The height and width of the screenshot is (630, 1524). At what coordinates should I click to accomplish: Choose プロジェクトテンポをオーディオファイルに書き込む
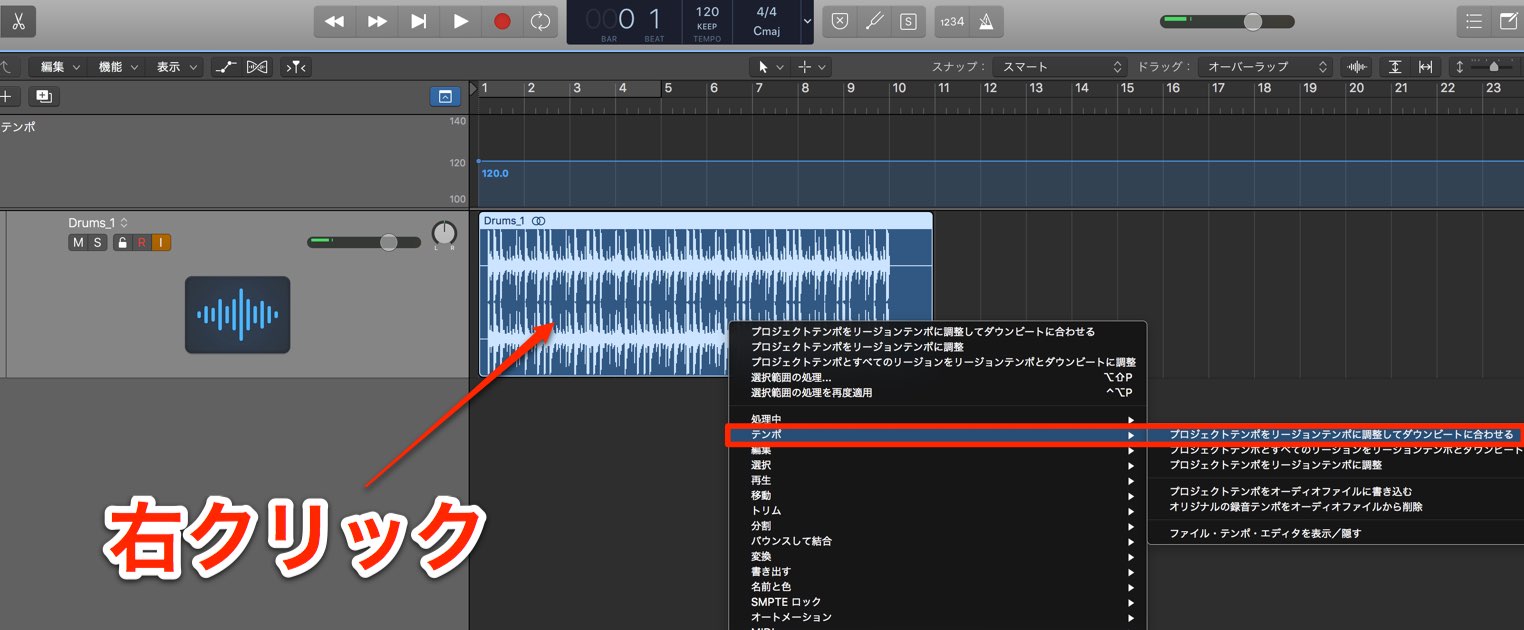coord(1336,491)
